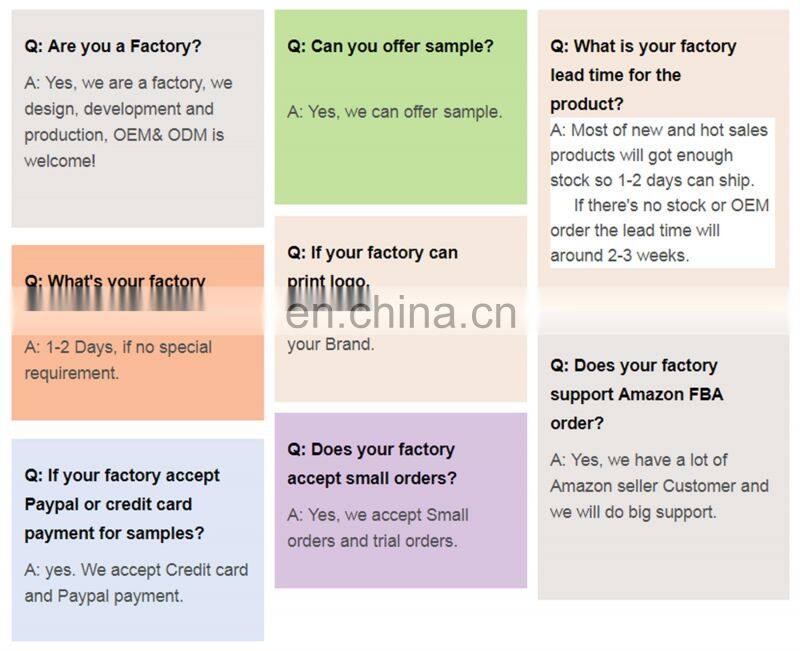Viewport: 800px width, 651px height.
Task: Click the partially hidden "What's your factory" question
Action: click(115, 282)
